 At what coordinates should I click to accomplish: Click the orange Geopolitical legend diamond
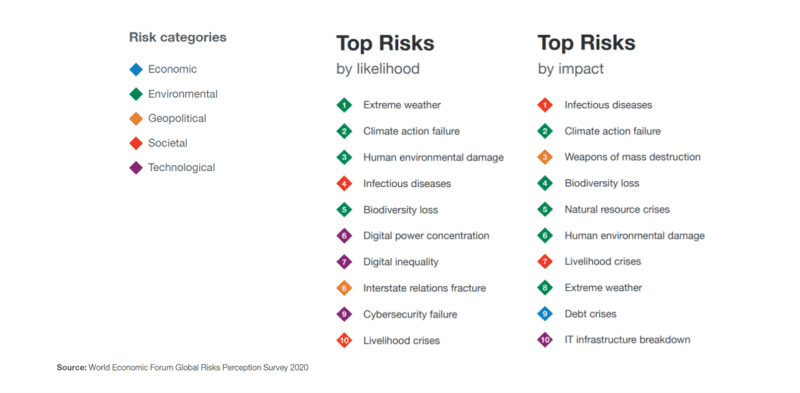(x=136, y=118)
